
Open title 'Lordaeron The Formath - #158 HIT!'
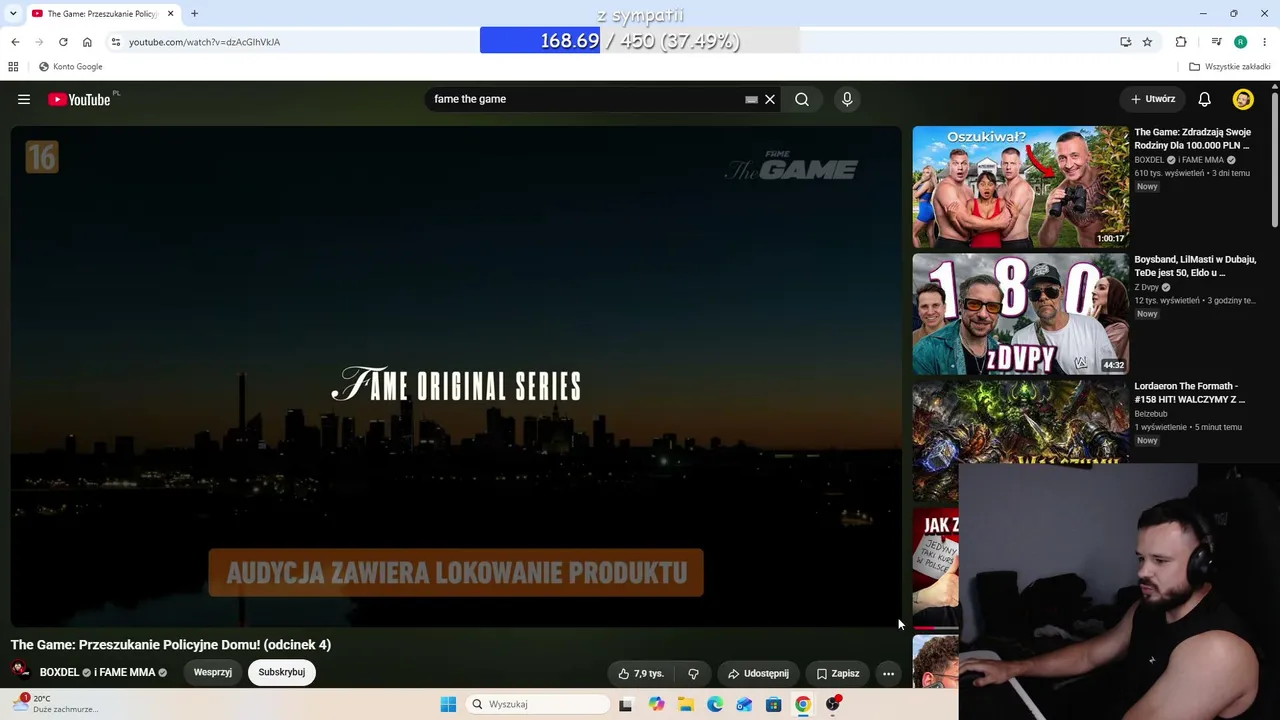(1190, 393)
